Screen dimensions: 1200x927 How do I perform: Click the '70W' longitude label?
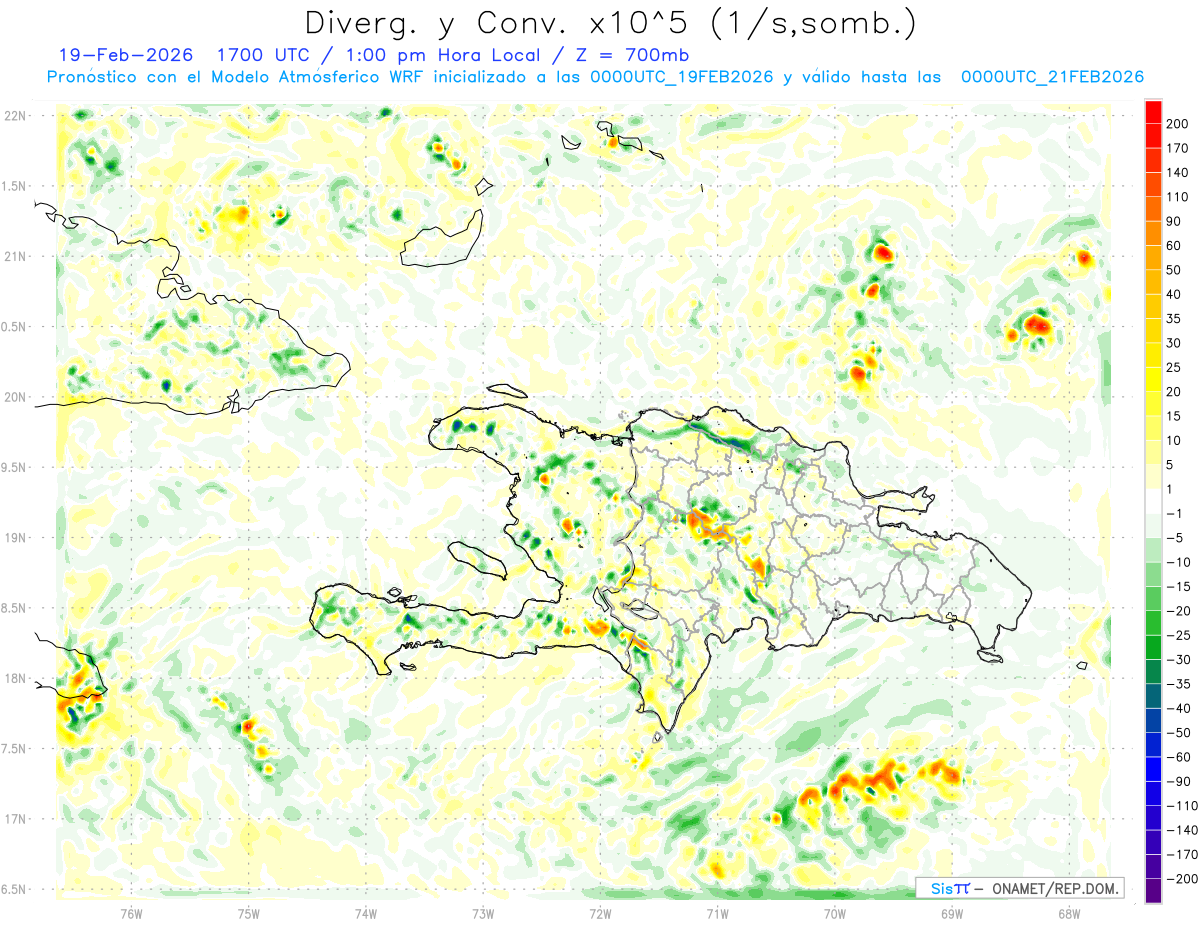(835, 914)
